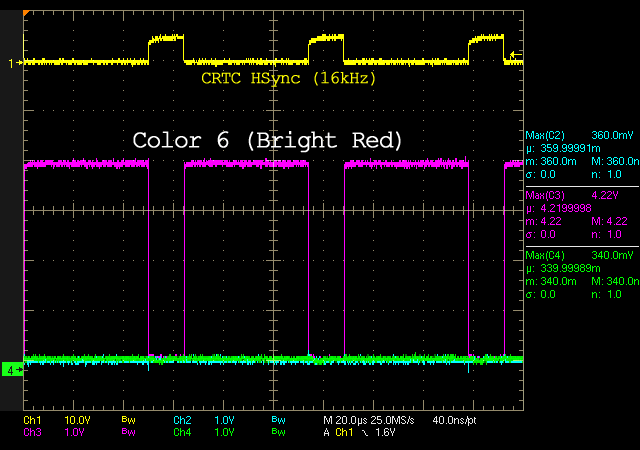Screen dimensions: 640x450
Task: Select the Ch4 channel label
Action: 181,432
